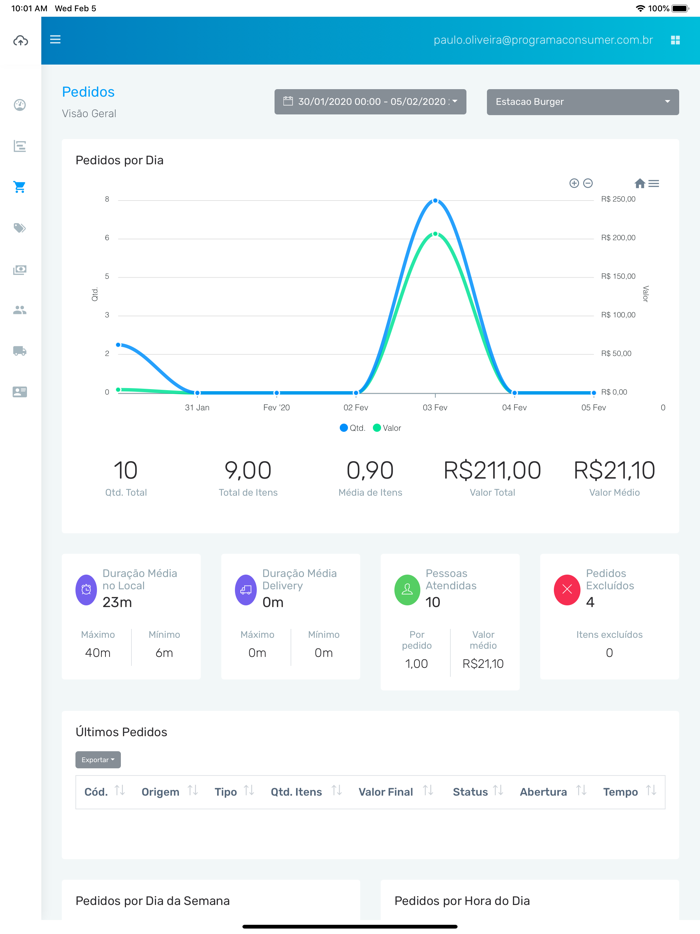Click the red Pedidos Excluídos X icon
700x934 pixels.
(x=567, y=590)
